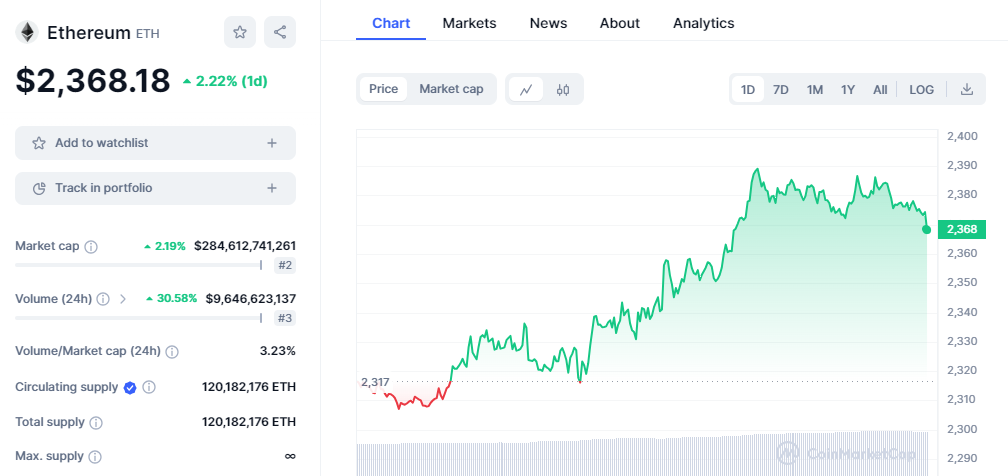Click the Volume (24h) info icon
The image size is (1008, 476).
point(104,299)
